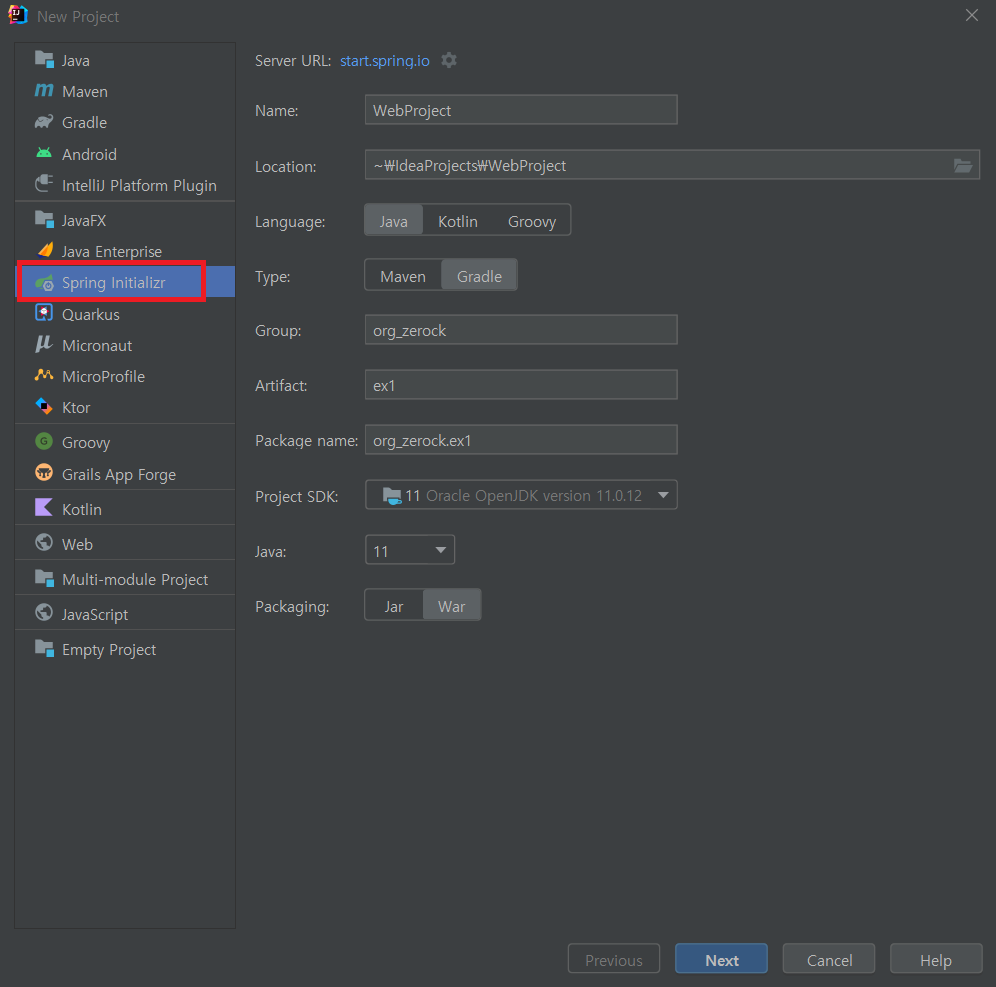Edit the Group field org_zerock

(x=521, y=330)
